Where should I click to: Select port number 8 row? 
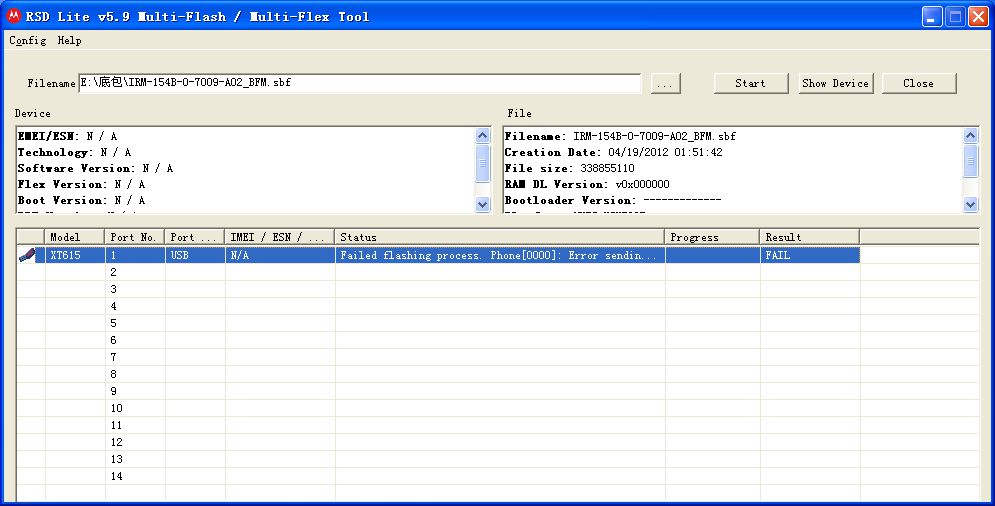click(x=498, y=375)
